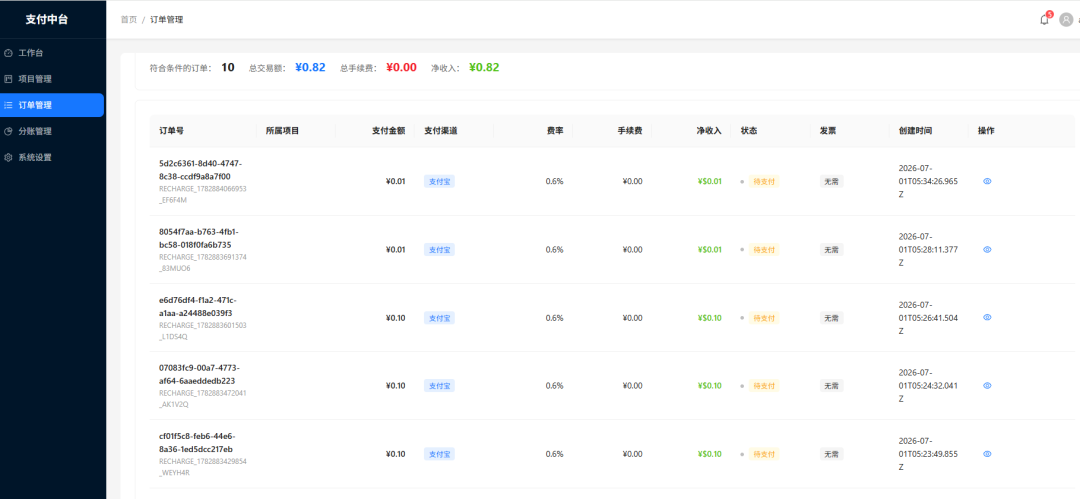The image size is (1080, 499).
Task: Click the 发票 column header
Action: (828, 130)
